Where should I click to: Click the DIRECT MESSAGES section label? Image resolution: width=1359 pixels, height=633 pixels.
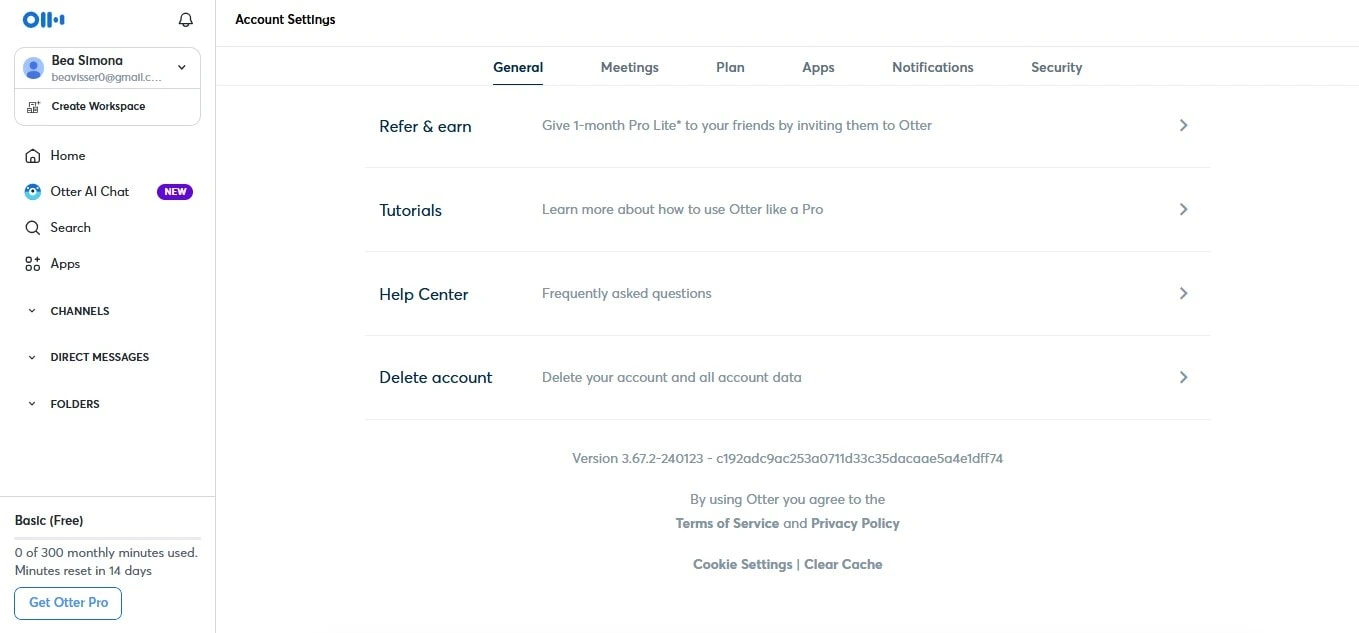click(100, 357)
